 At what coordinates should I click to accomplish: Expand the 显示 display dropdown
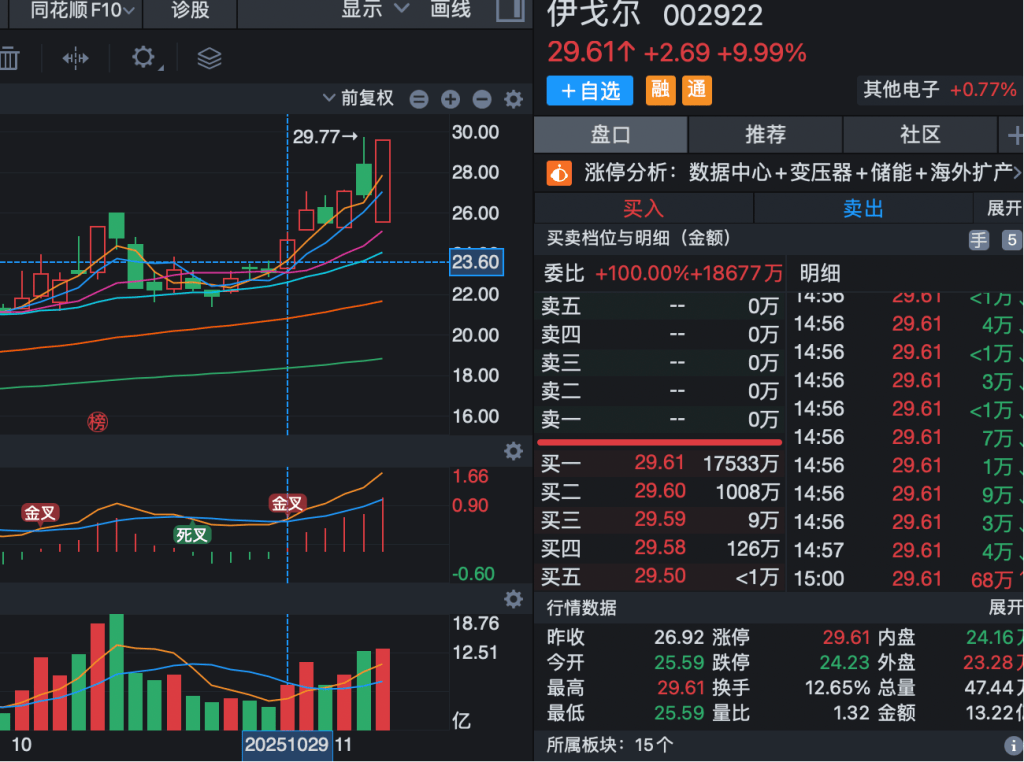coord(375,10)
